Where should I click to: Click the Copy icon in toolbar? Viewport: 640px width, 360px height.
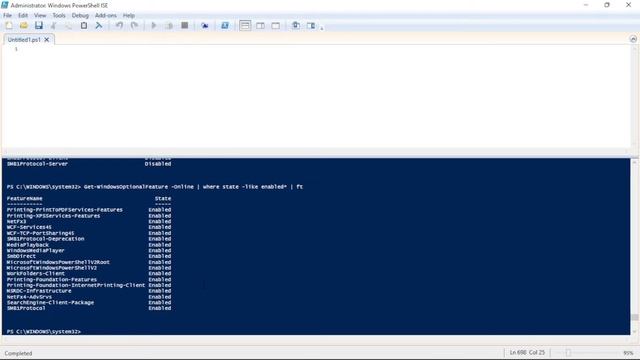[69, 25]
